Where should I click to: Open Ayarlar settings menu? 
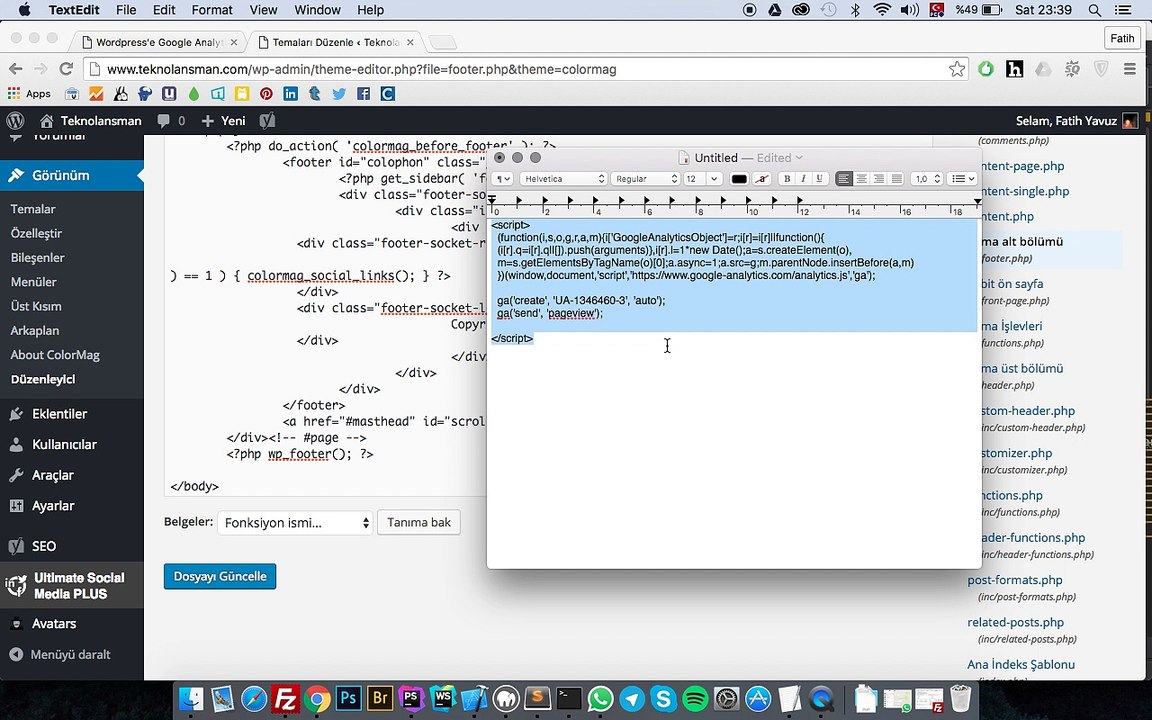coord(53,506)
